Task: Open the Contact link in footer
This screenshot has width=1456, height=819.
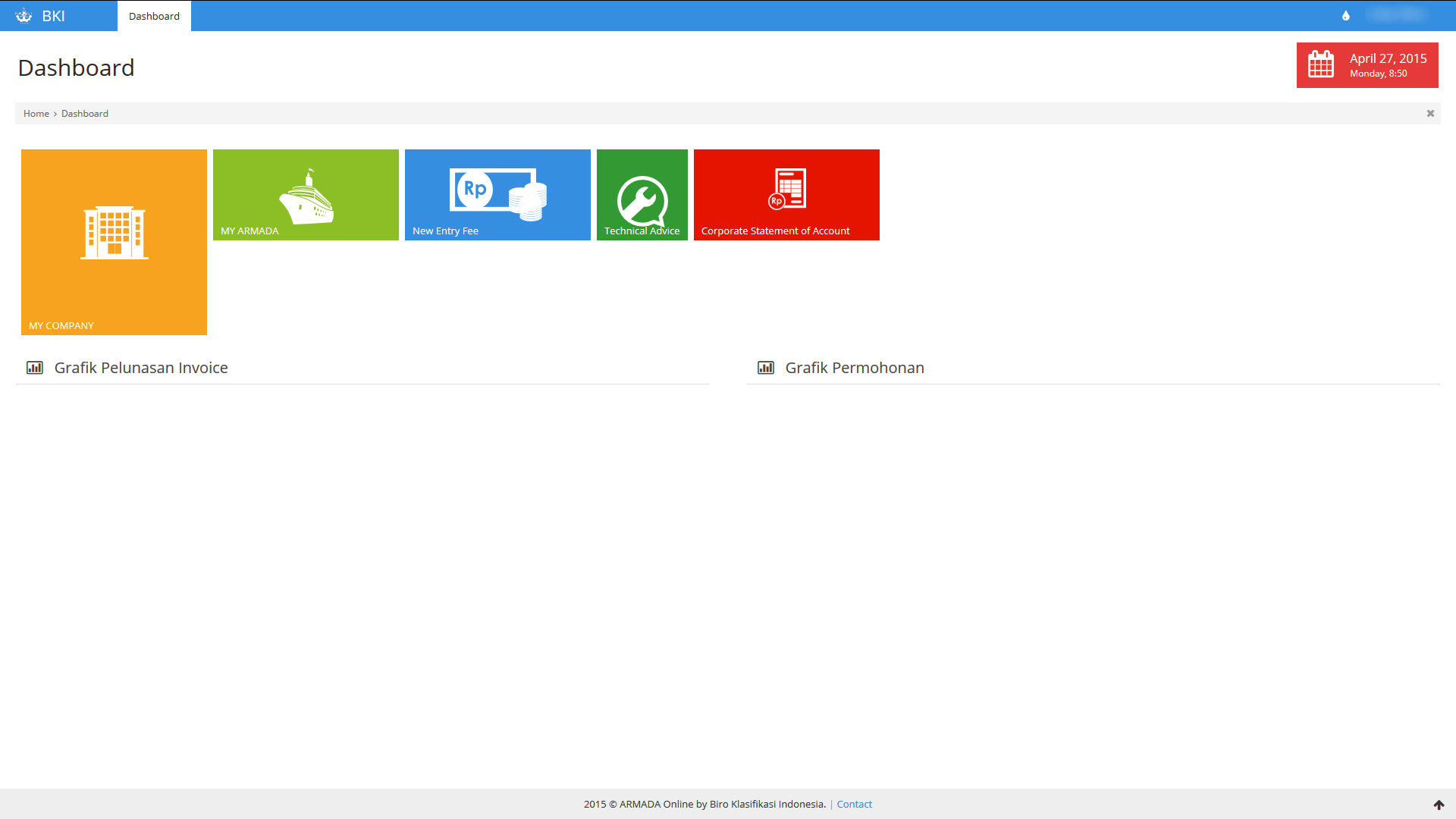Action: (x=854, y=805)
